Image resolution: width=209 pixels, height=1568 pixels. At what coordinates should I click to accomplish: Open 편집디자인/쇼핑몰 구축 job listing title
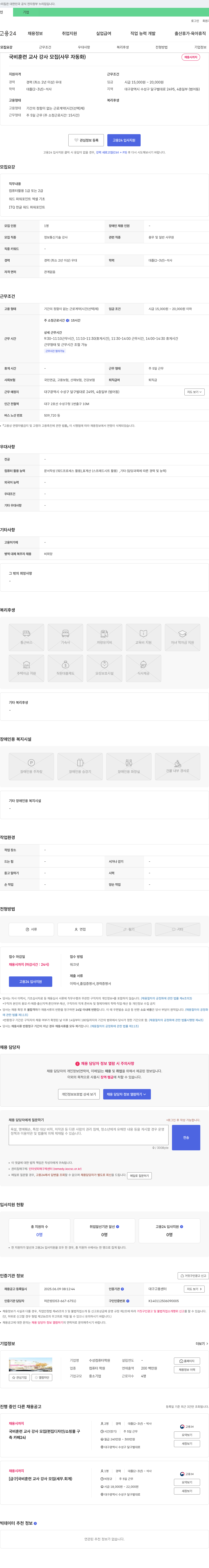tap(44, 1434)
